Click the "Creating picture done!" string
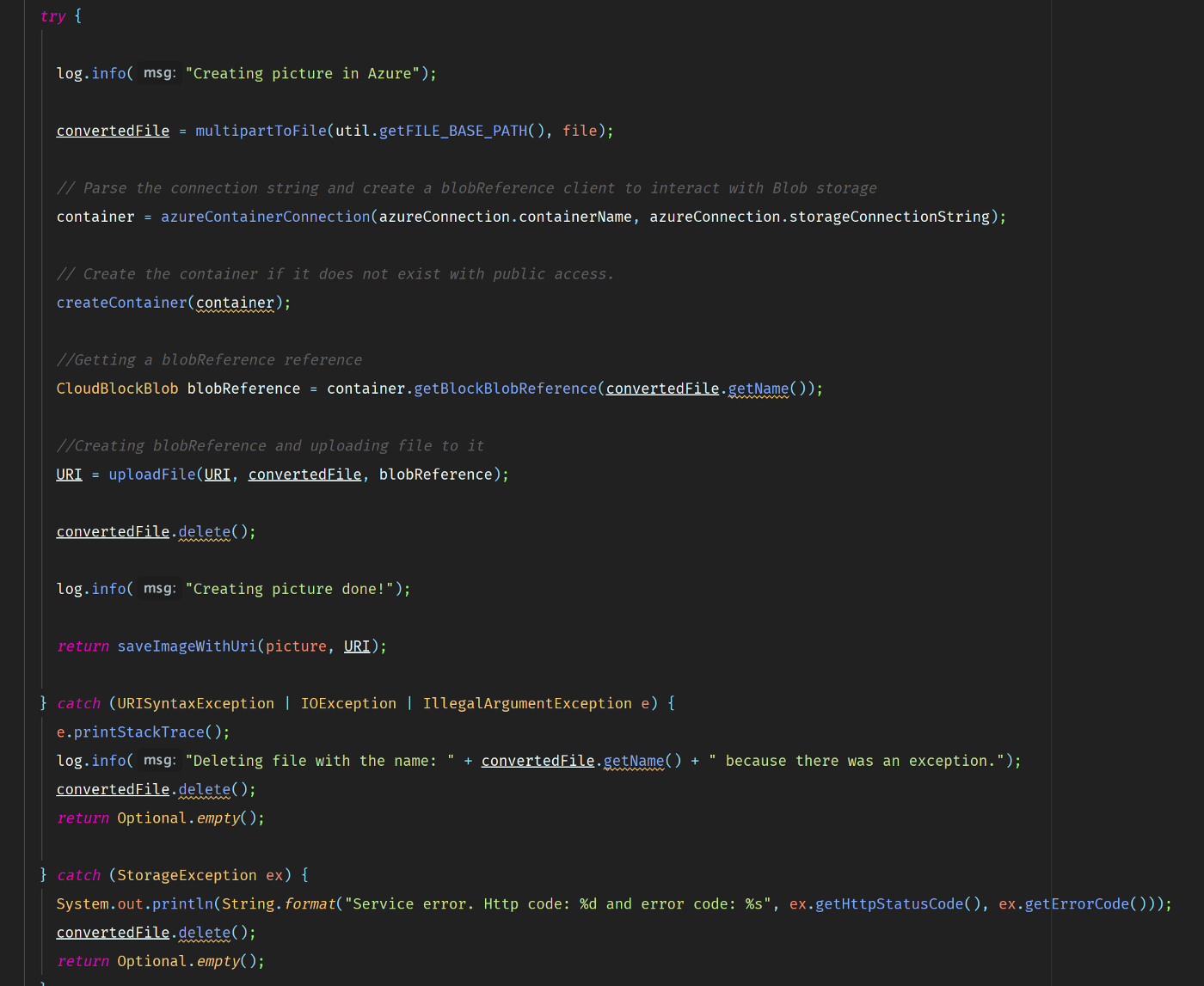1204x986 pixels. 289,589
